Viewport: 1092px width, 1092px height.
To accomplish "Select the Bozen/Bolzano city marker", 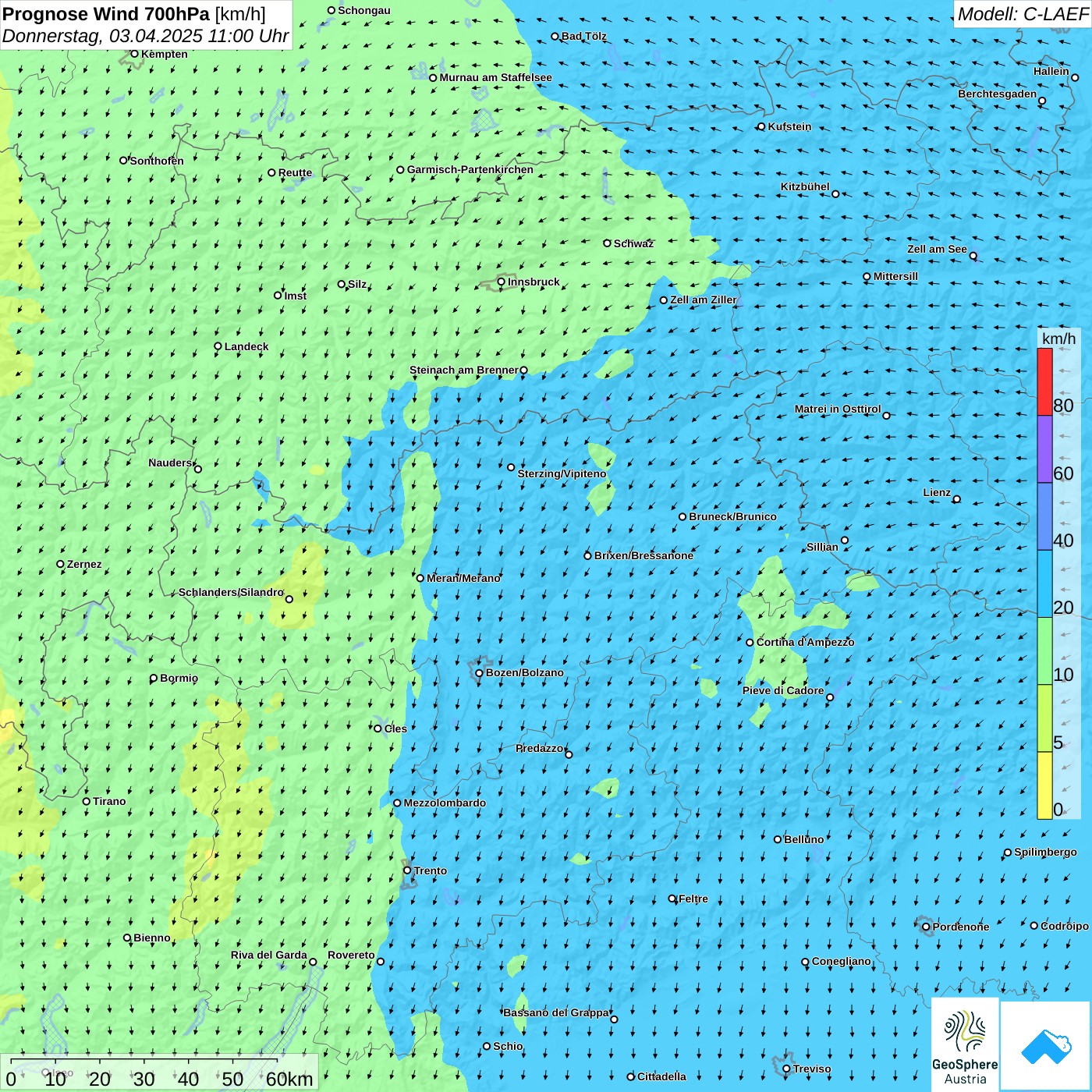I will 480,673.
